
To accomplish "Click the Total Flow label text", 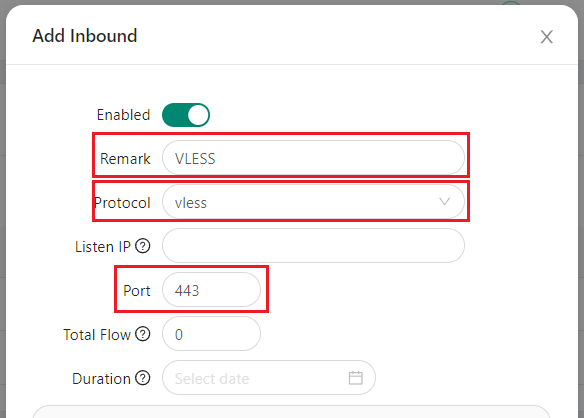I will [97, 335].
